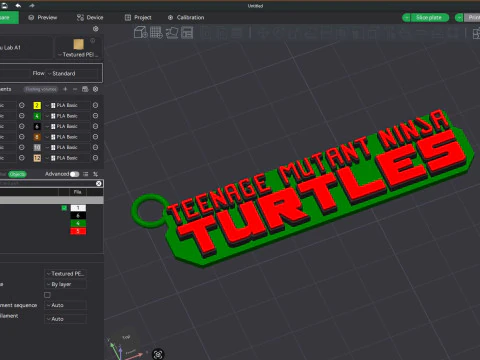
Task: Click the black filament 6 color swatch
Action: point(37,127)
